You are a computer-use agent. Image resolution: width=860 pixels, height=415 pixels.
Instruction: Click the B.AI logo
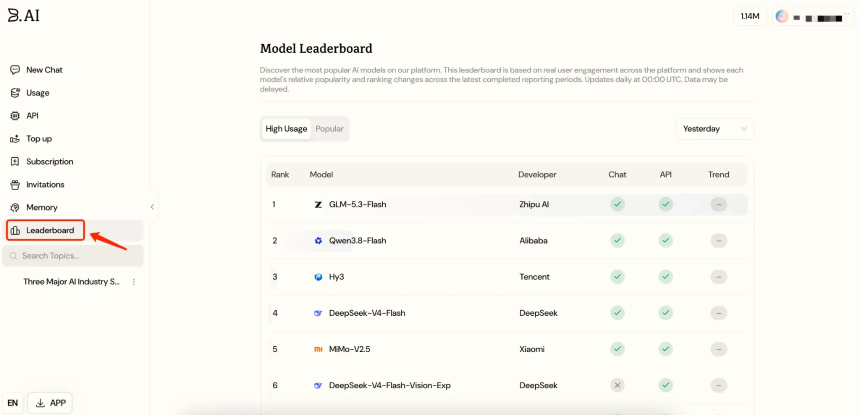[x=24, y=15]
